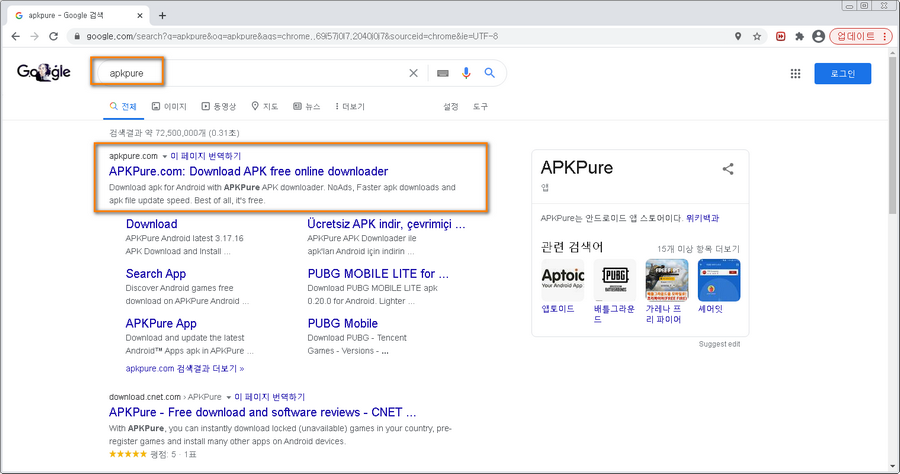Switch to the 지도 tab

coord(265,106)
